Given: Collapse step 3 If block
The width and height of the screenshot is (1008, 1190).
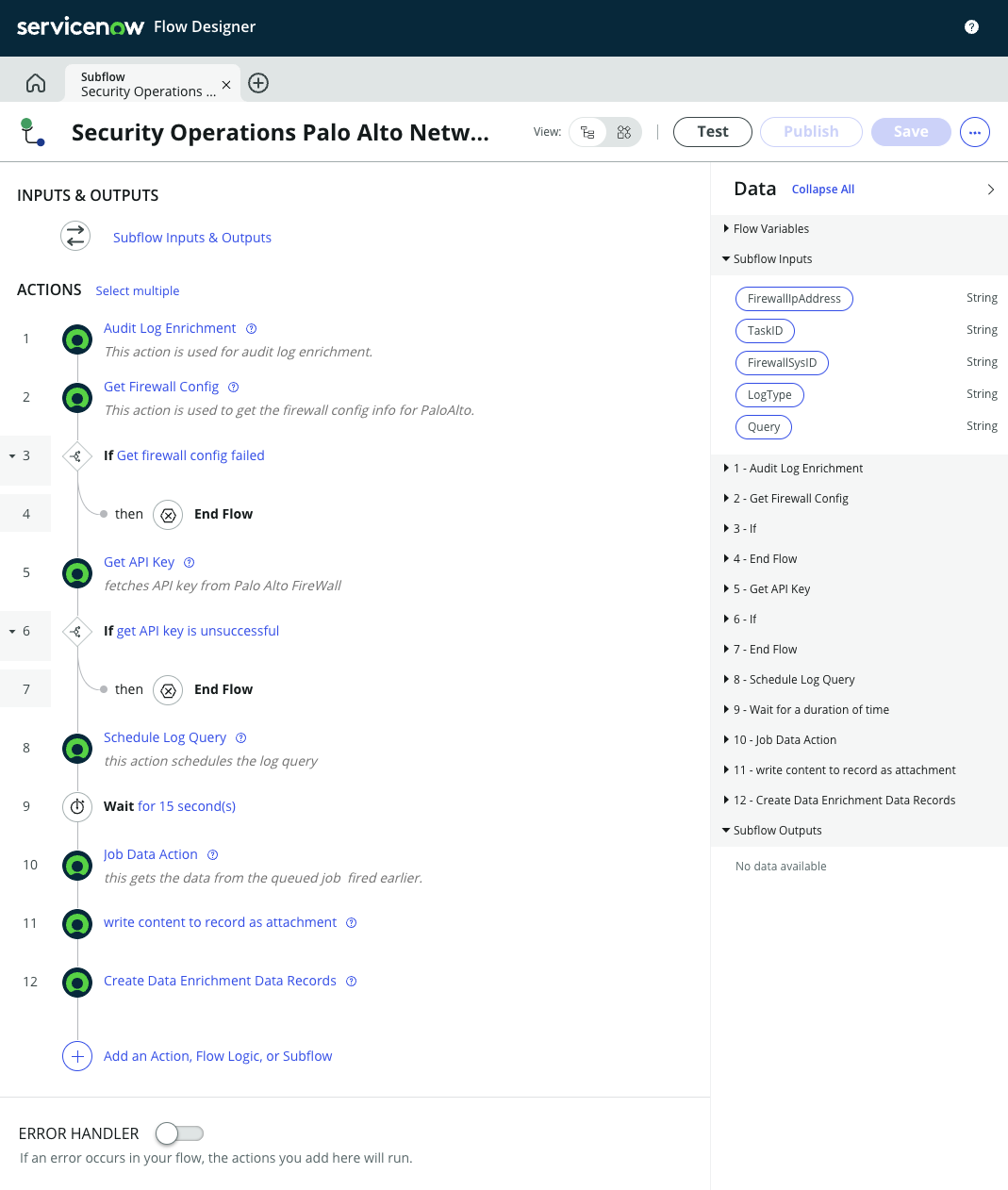Looking at the screenshot, I should click(x=12, y=456).
